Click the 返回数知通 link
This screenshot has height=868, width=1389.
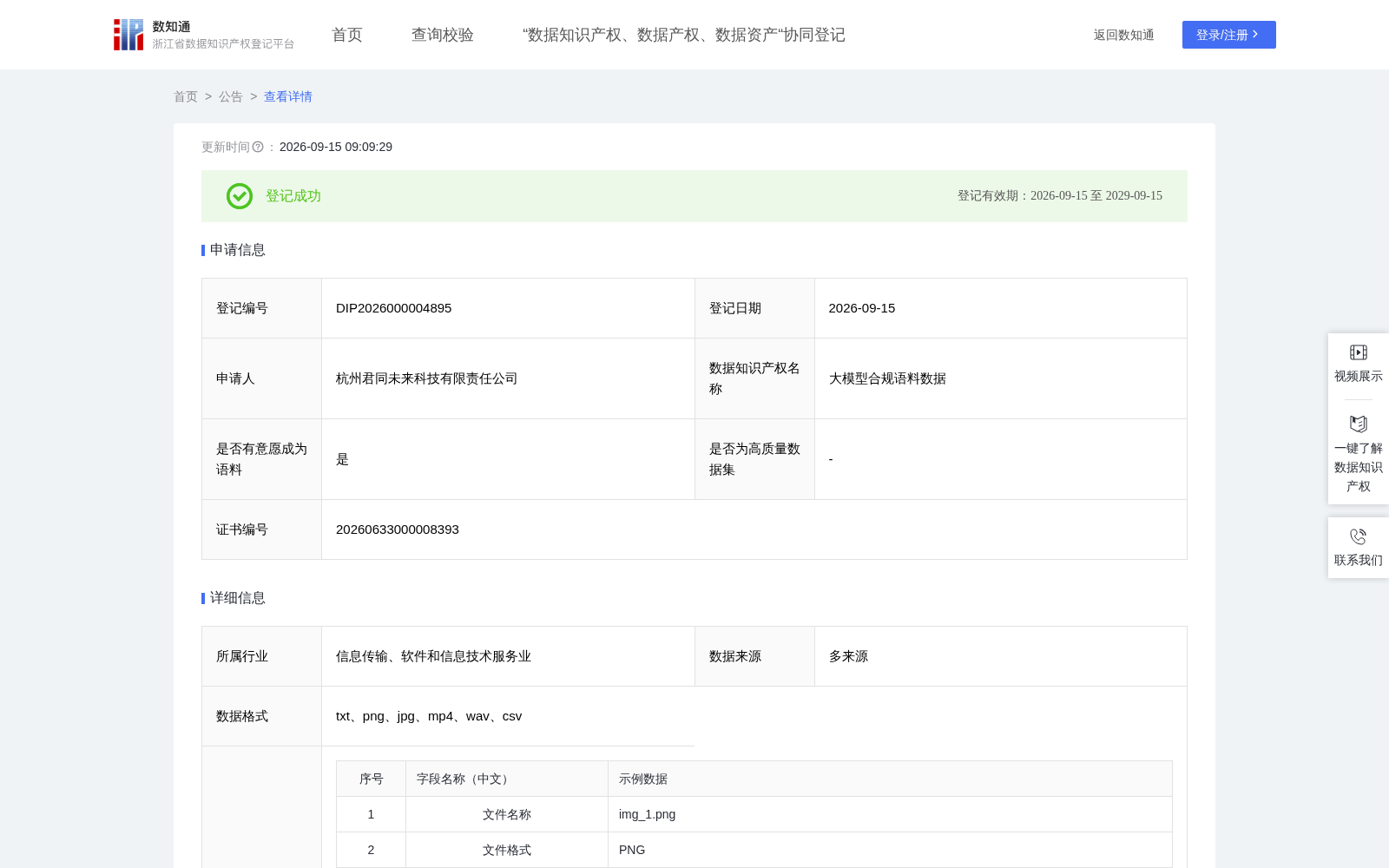(1124, 35)
